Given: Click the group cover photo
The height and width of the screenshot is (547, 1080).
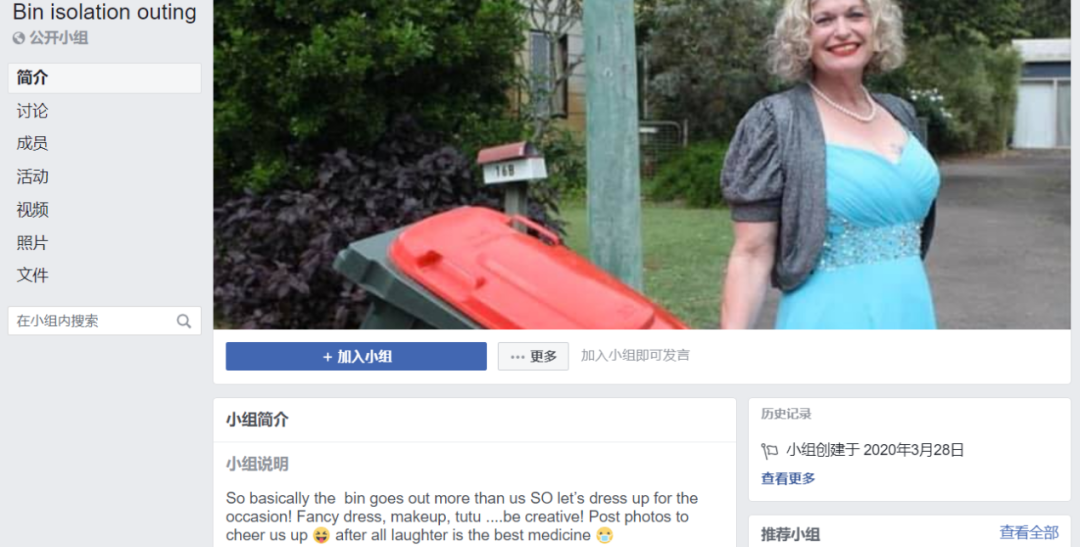Looking at the screenshot, I should click(x=642, y=164).
